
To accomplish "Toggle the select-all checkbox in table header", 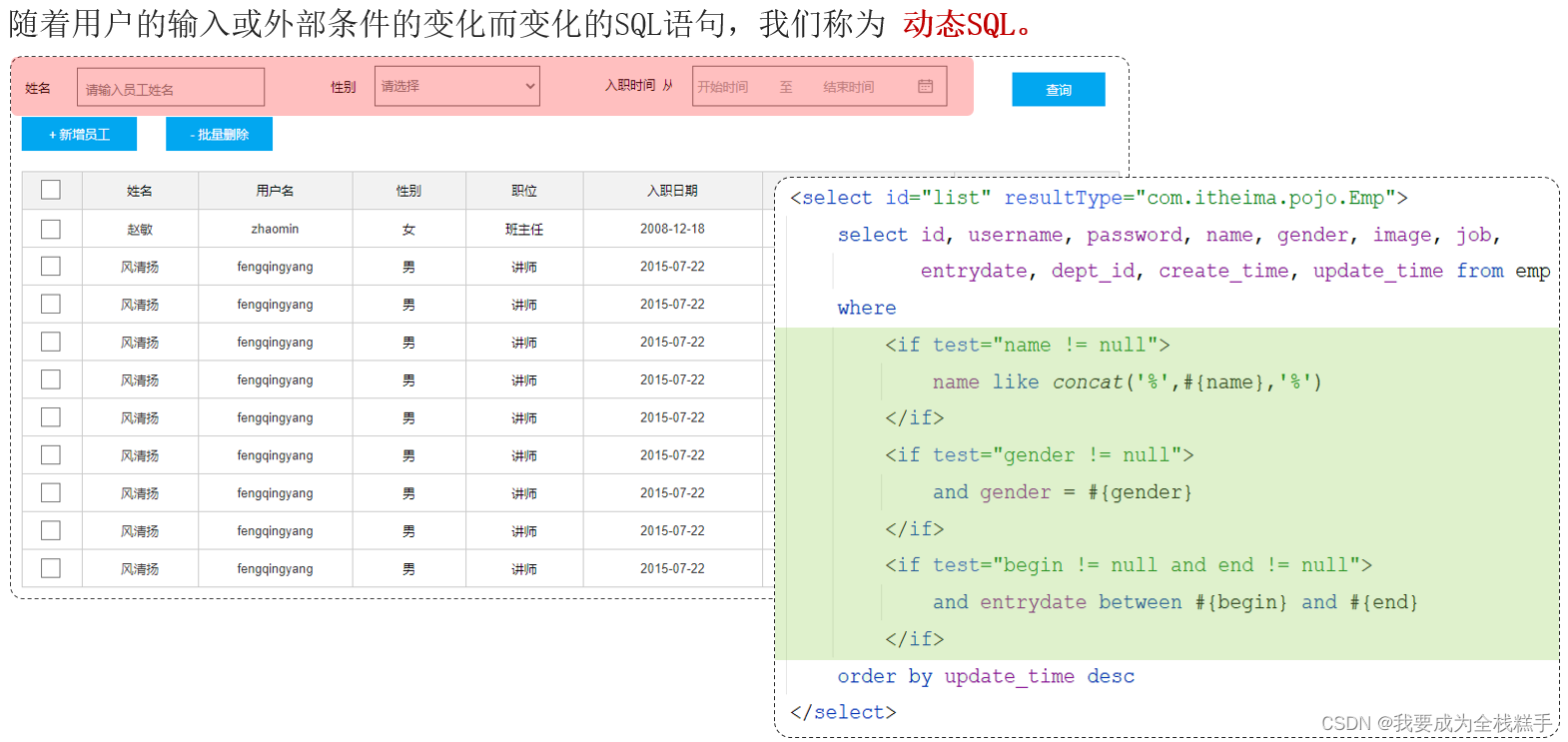I will click(51, 190).
